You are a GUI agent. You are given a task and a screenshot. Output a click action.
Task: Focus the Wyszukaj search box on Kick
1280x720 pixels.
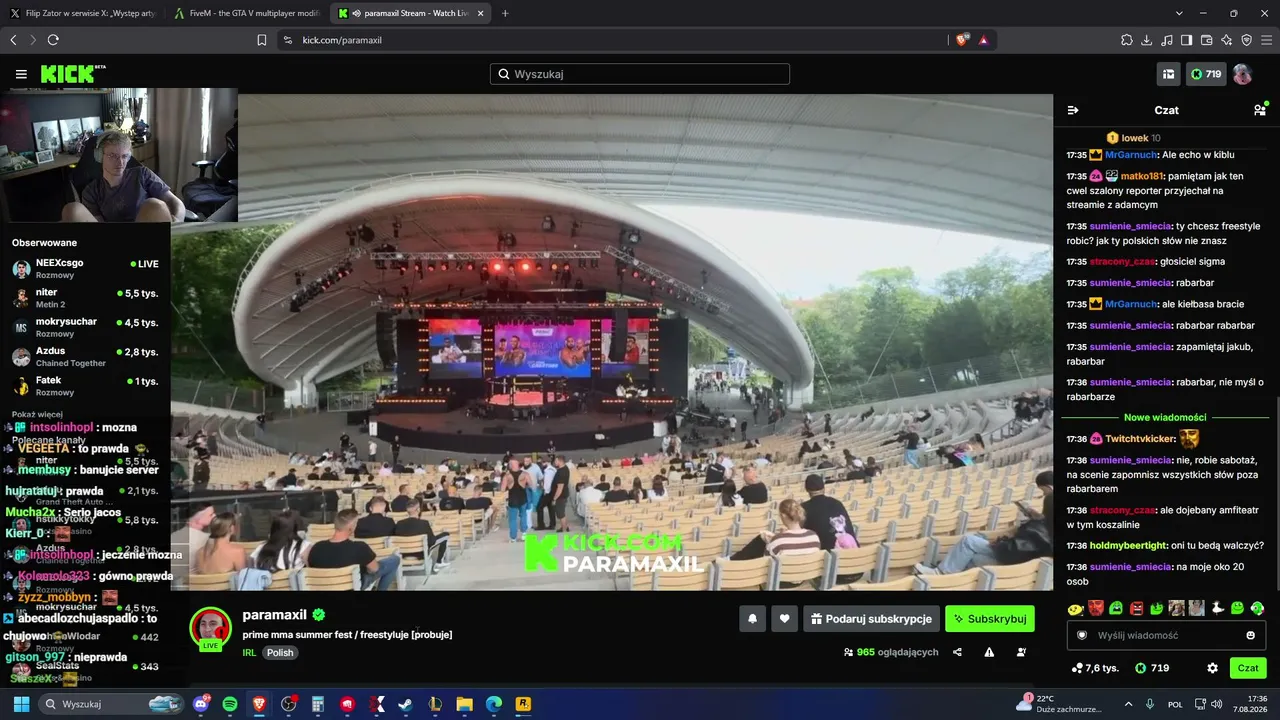[640, 74]
